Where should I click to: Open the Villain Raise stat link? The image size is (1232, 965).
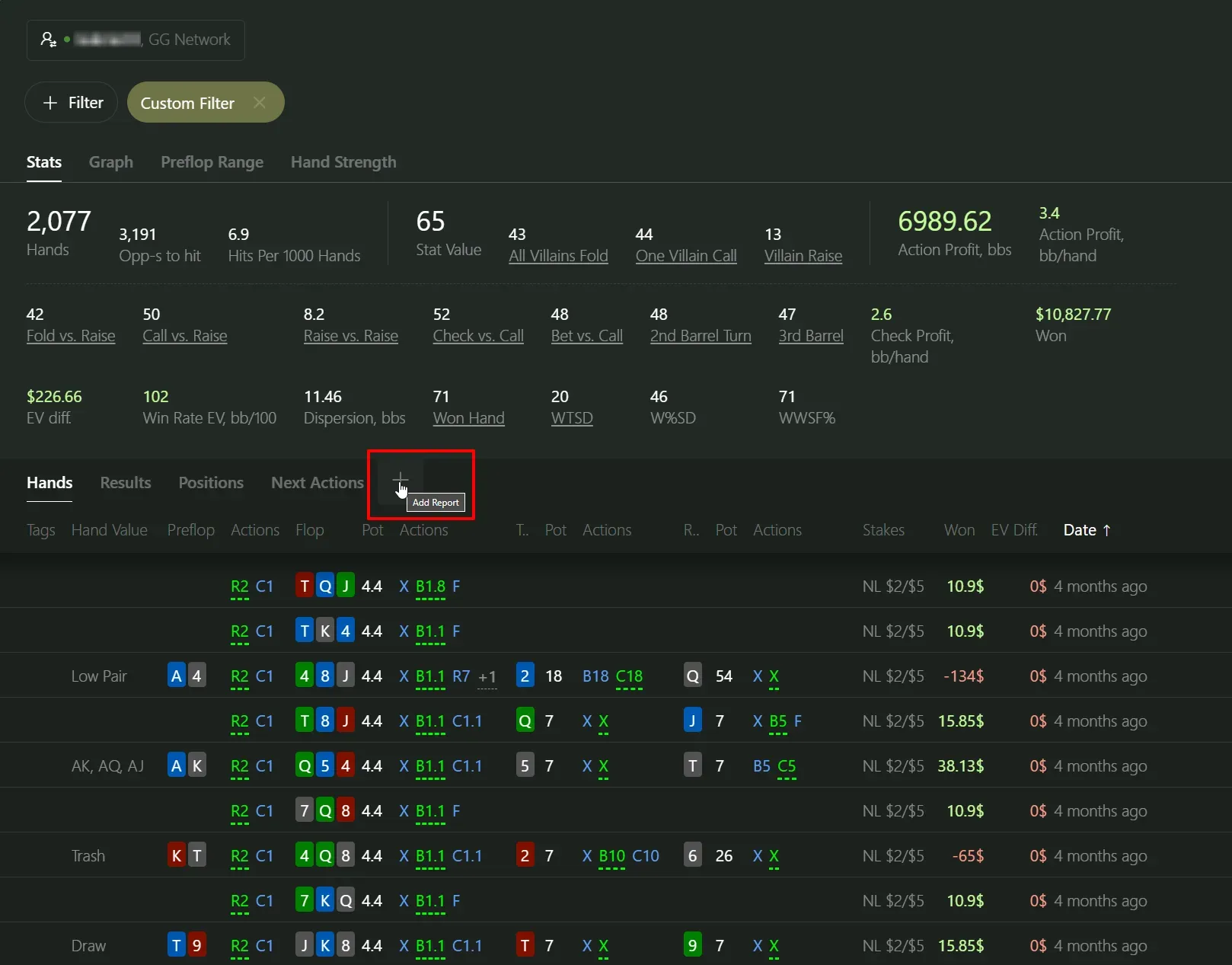point(803,256)
